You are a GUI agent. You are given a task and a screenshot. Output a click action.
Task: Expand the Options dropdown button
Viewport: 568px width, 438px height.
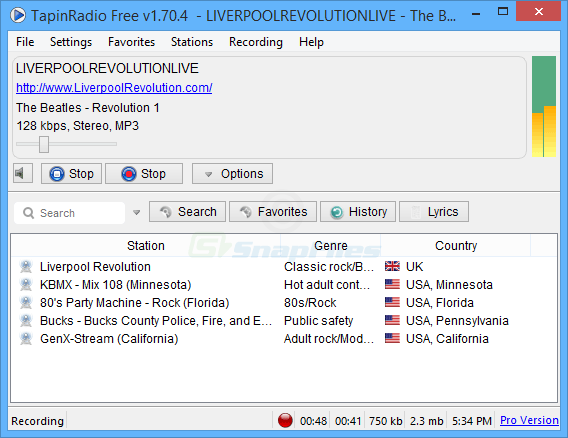pyautogui.click(x=232, y=174)
